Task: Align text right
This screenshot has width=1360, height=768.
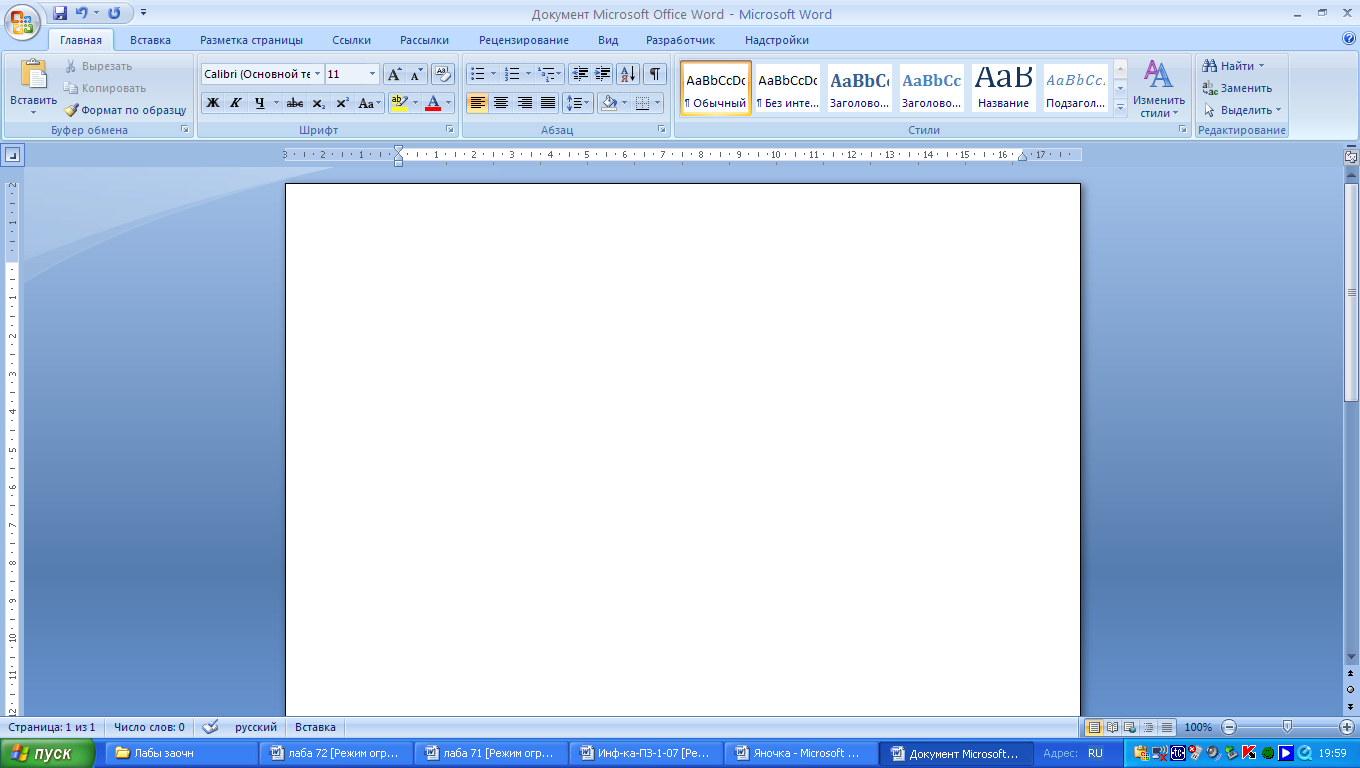Action: click(x=525, y=102)
